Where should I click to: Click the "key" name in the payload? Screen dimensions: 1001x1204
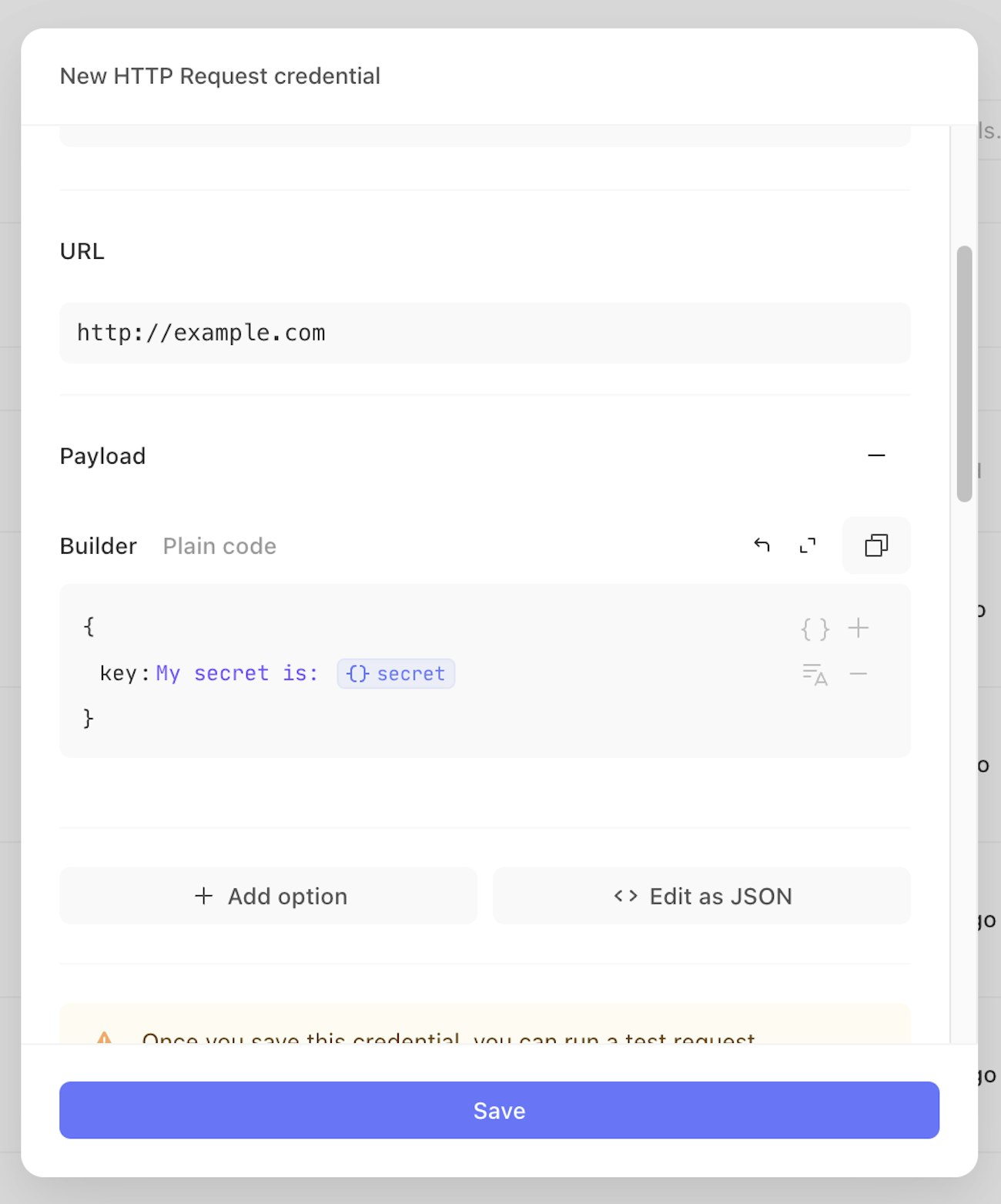(x=118, y=673)
